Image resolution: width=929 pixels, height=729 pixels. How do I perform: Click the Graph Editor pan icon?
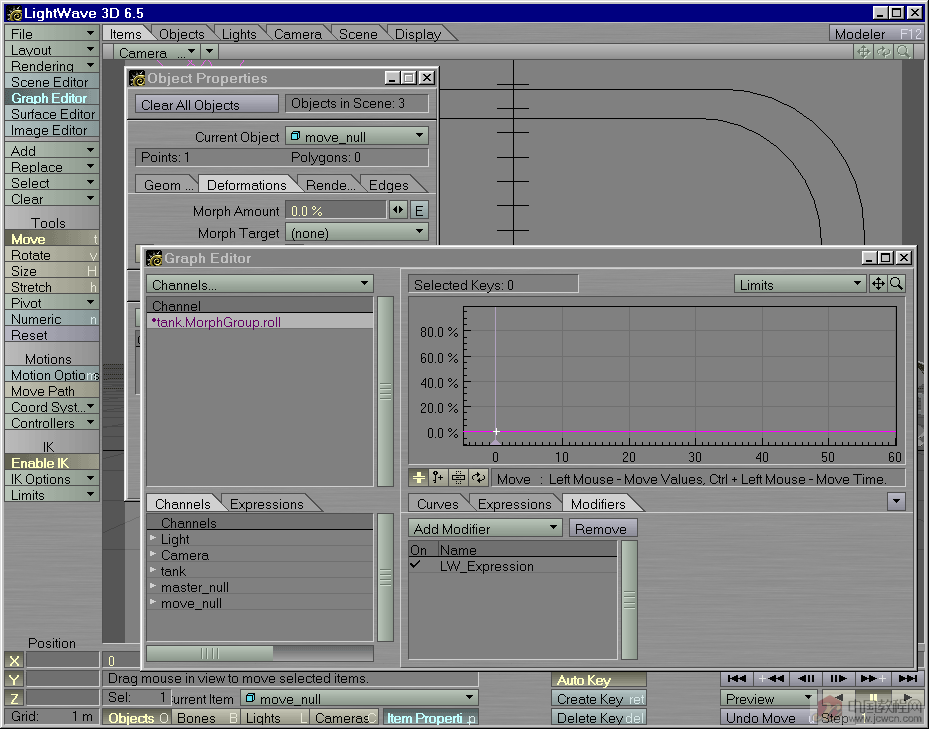point(877,284)
